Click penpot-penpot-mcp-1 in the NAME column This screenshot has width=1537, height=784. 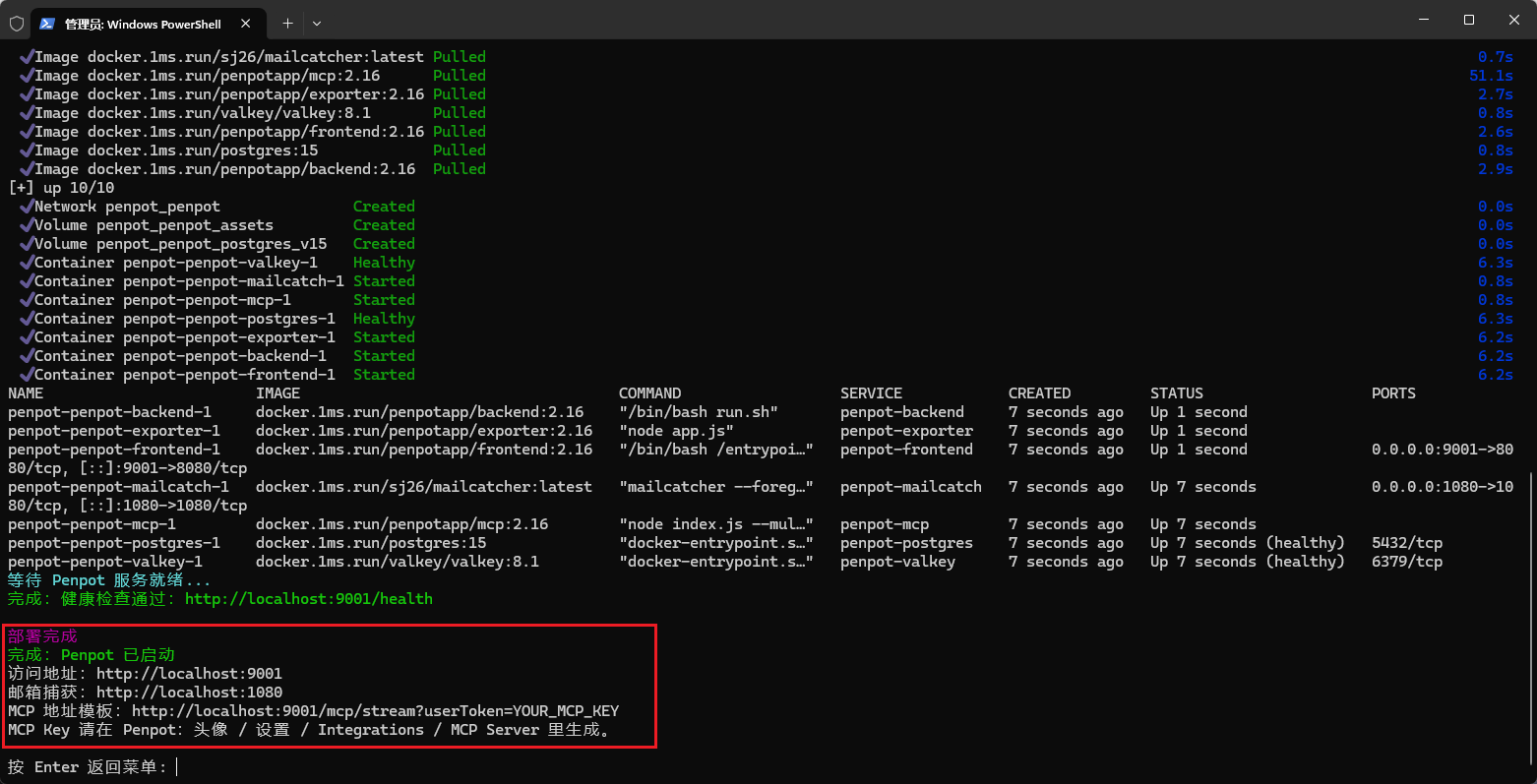pos(92,524)
